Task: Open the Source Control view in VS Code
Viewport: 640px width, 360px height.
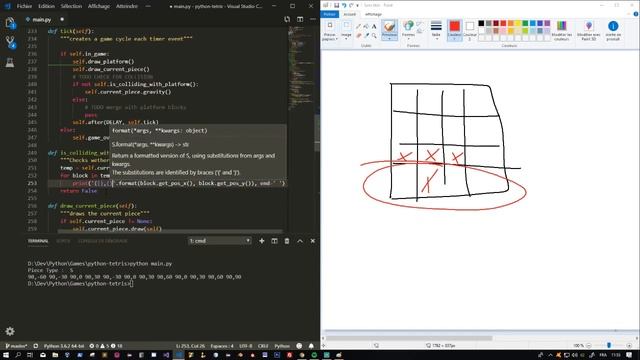Action: 10,42
